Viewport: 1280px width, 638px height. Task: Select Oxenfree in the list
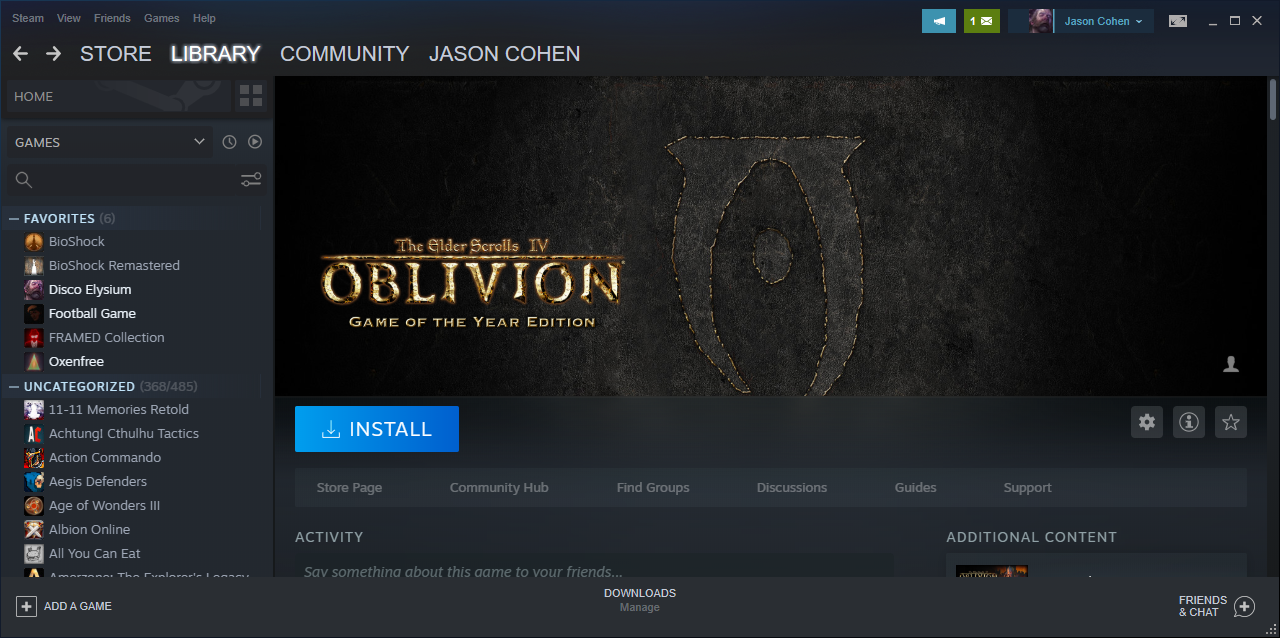(x=76, y=362)
